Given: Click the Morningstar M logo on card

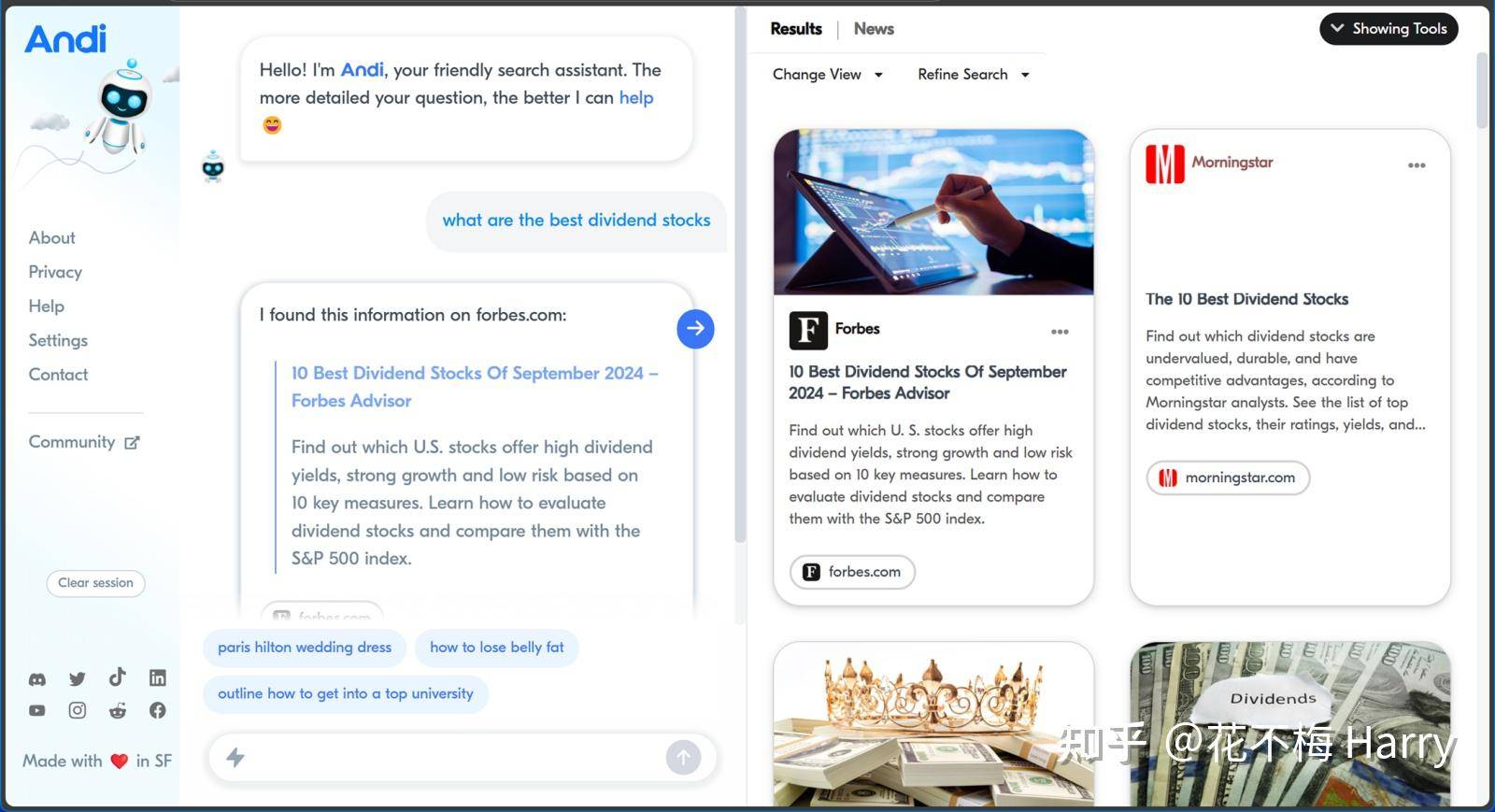Looking at the screenshot, I should point(1165,164).
